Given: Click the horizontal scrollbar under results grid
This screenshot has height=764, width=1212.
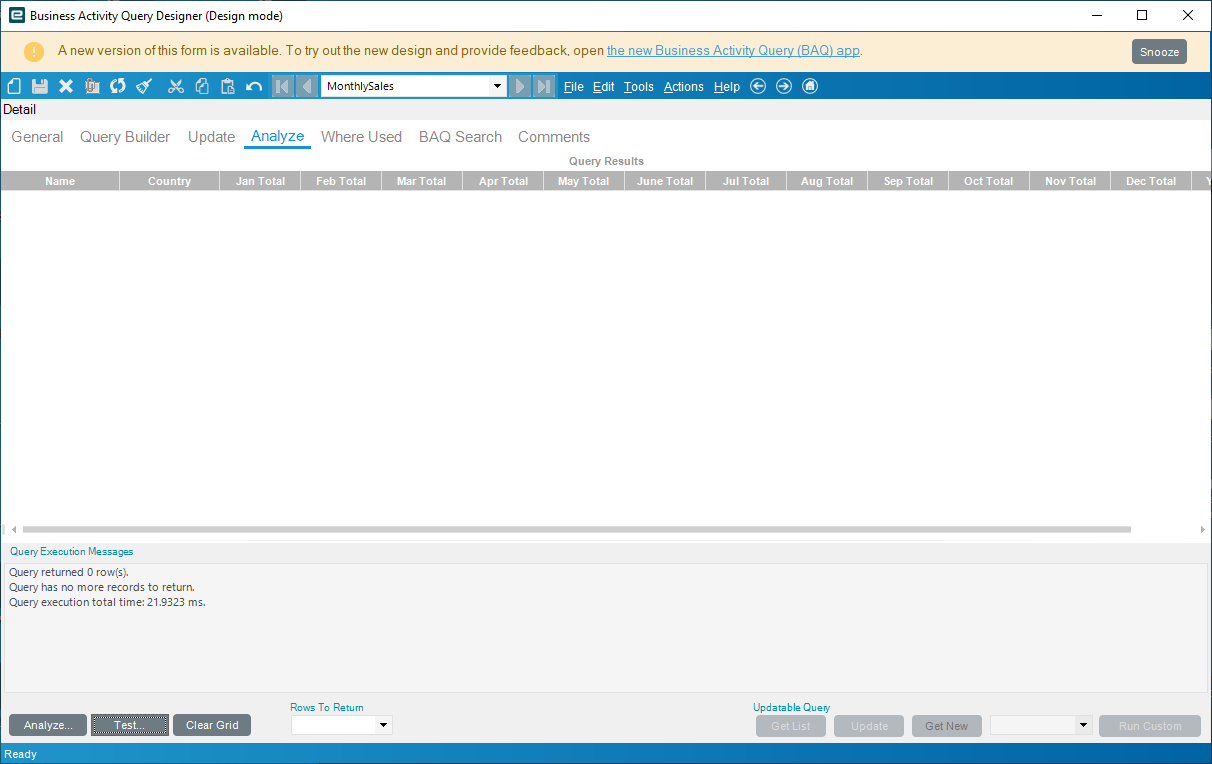Looking at the screenshot, I should (x=576, y=529).
